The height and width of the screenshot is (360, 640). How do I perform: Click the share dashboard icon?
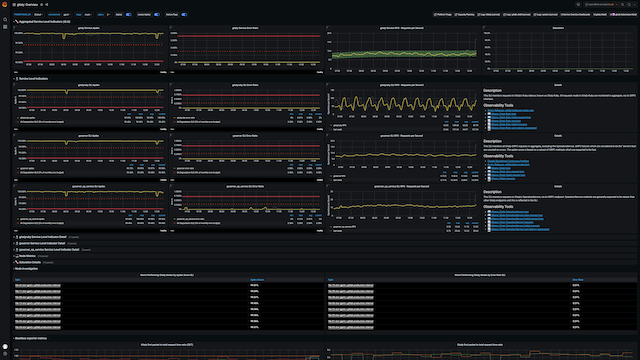point(47,4)
